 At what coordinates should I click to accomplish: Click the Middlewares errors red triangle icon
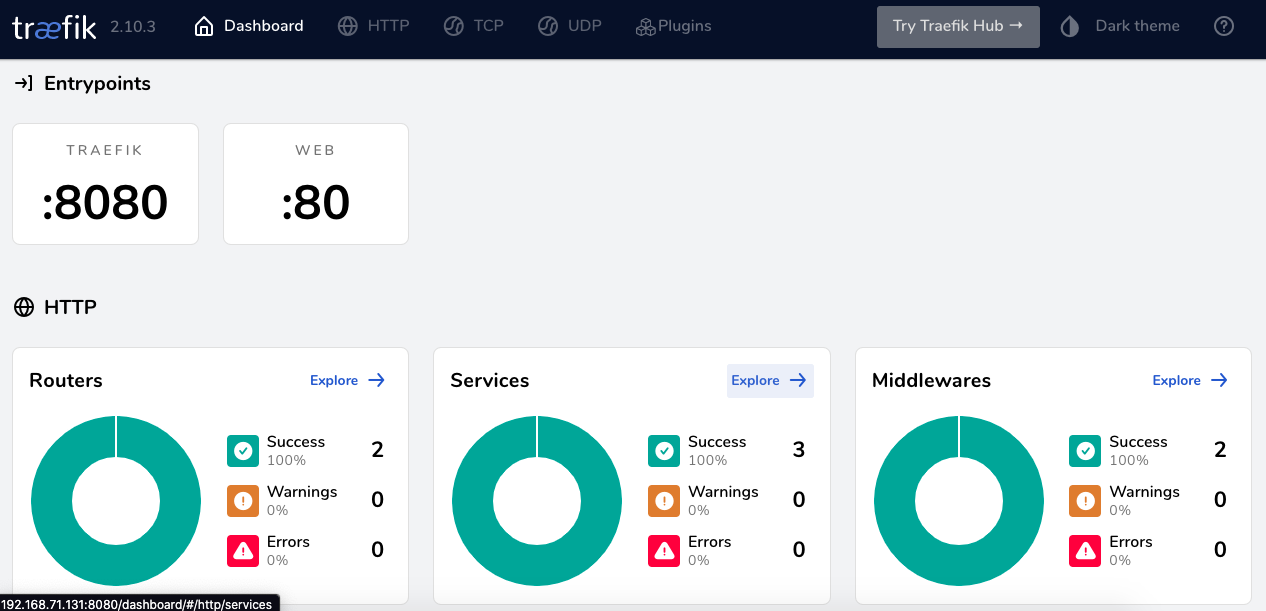tap(1085, 551)
